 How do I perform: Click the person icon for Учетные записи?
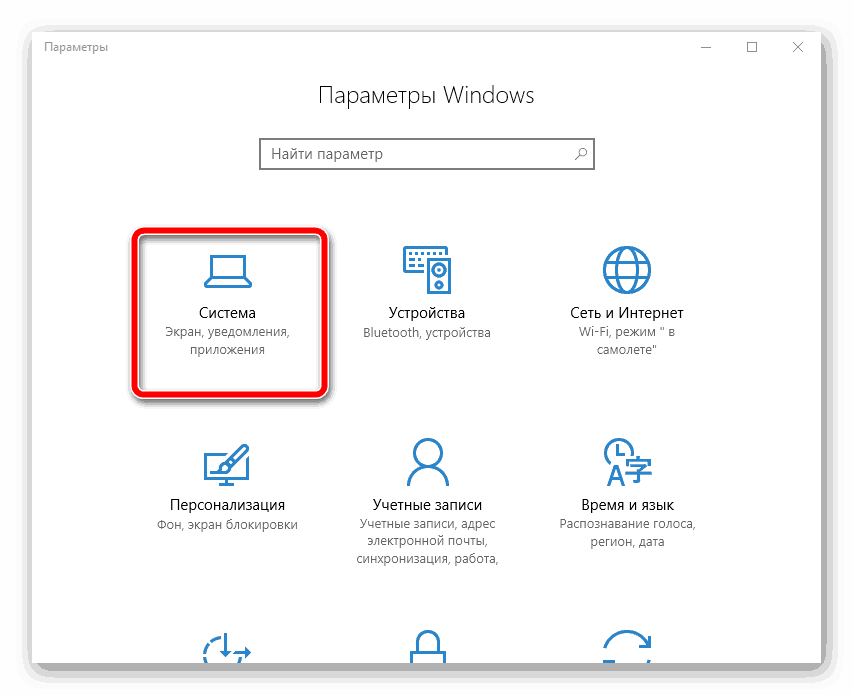coord(427,460)
